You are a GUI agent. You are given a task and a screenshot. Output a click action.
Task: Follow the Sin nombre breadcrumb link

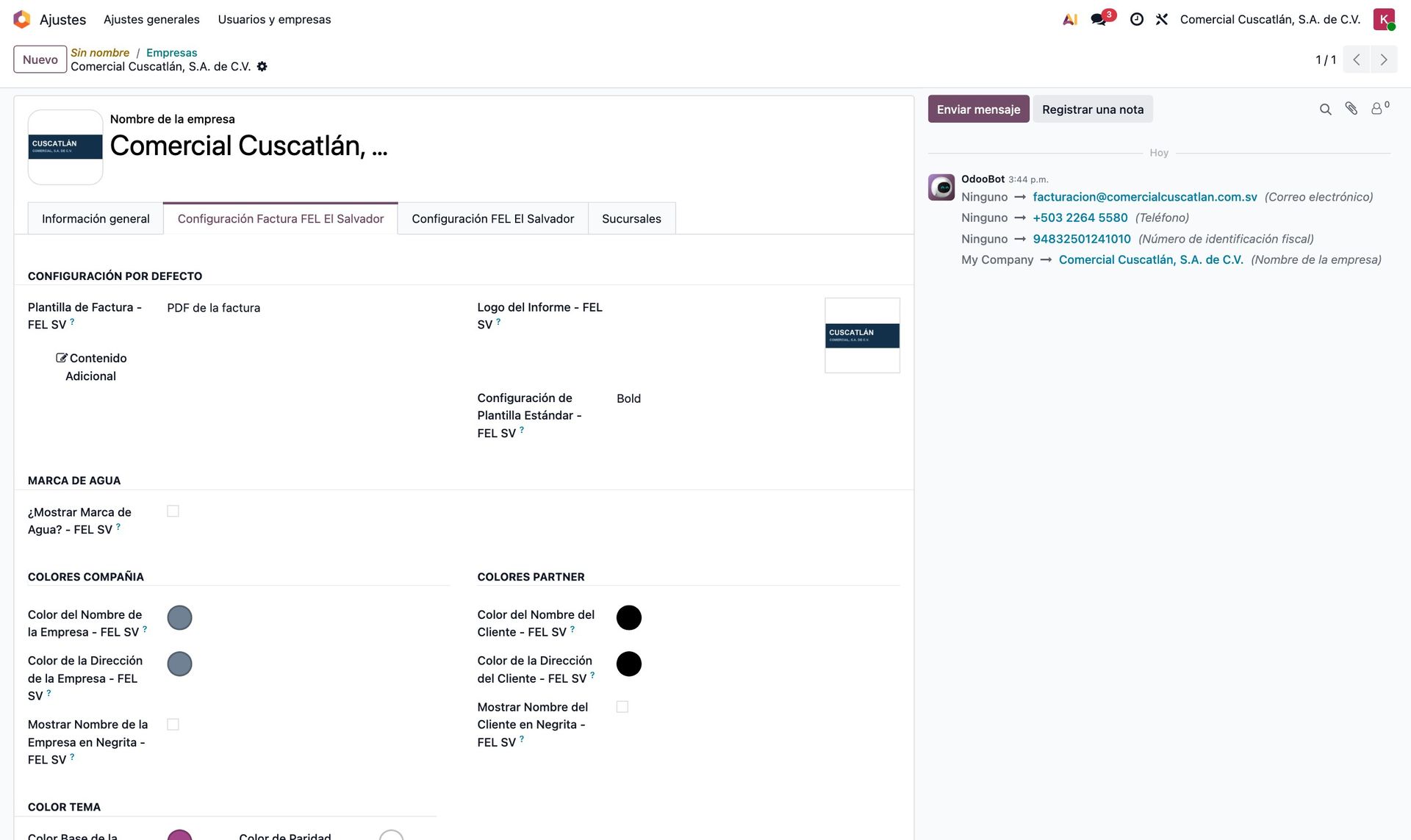click(x=100, y=52)
